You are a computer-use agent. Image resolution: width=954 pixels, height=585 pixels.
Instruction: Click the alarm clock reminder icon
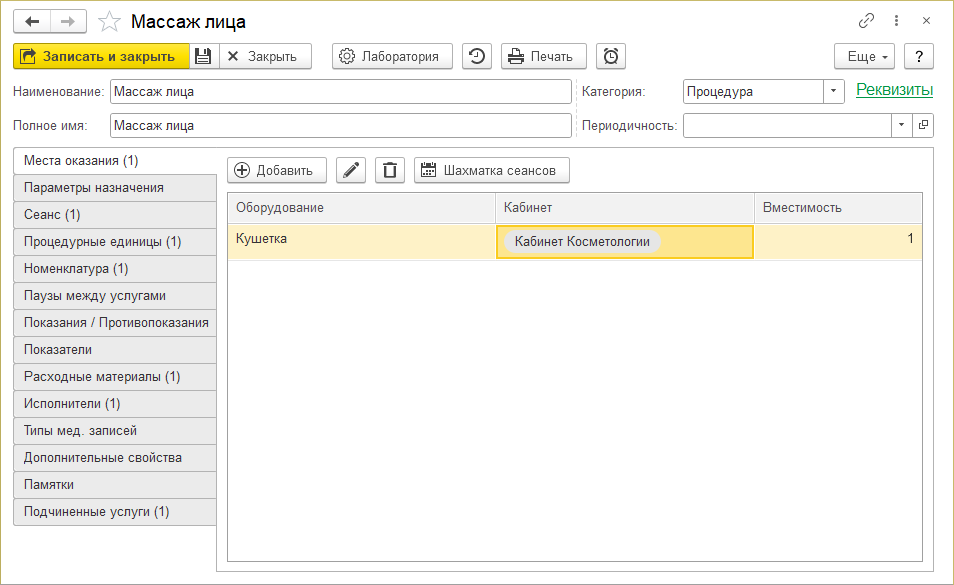611,56
